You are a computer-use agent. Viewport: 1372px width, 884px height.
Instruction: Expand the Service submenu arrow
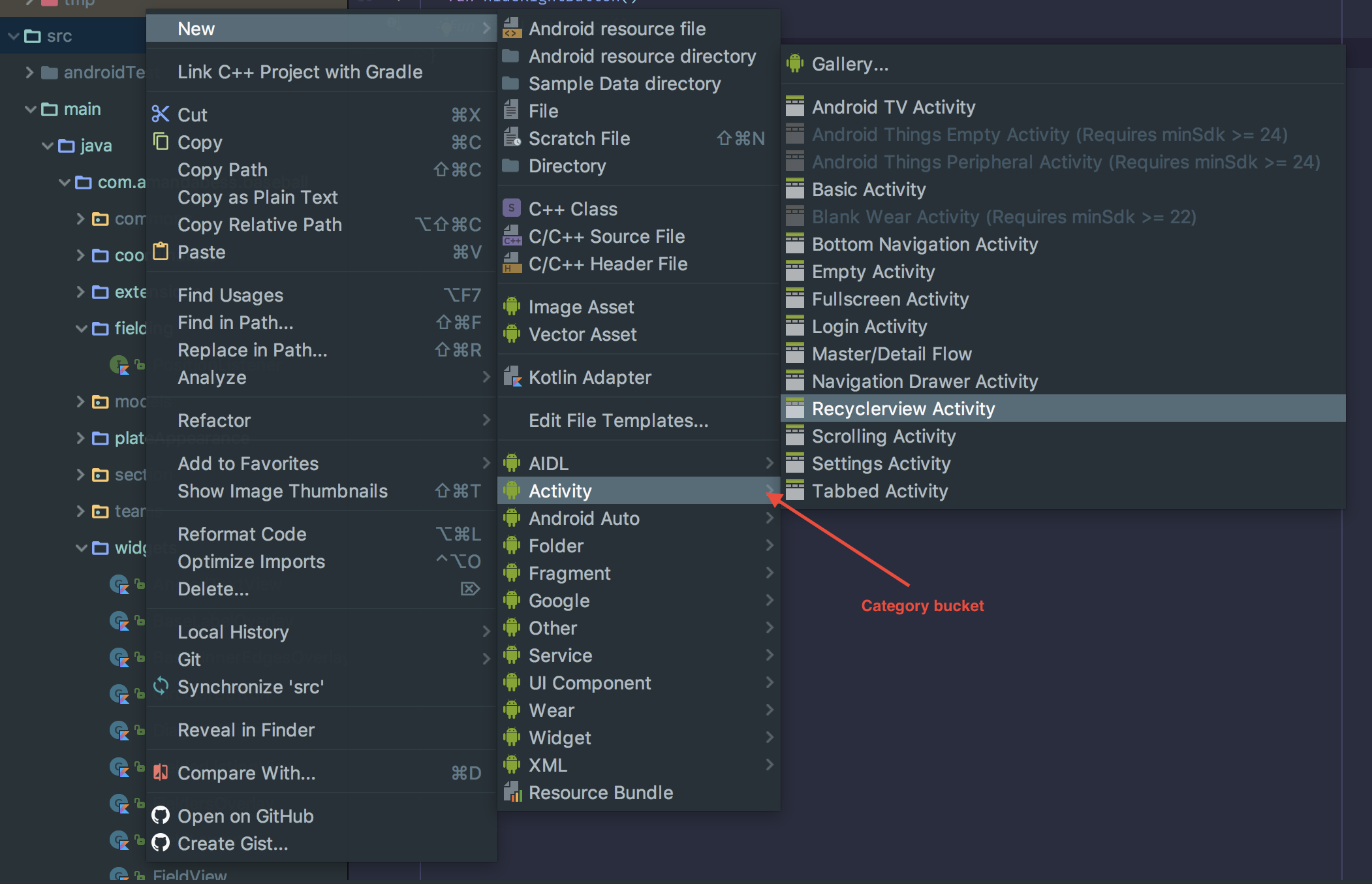pyautogui.click(x=770, y=655)
